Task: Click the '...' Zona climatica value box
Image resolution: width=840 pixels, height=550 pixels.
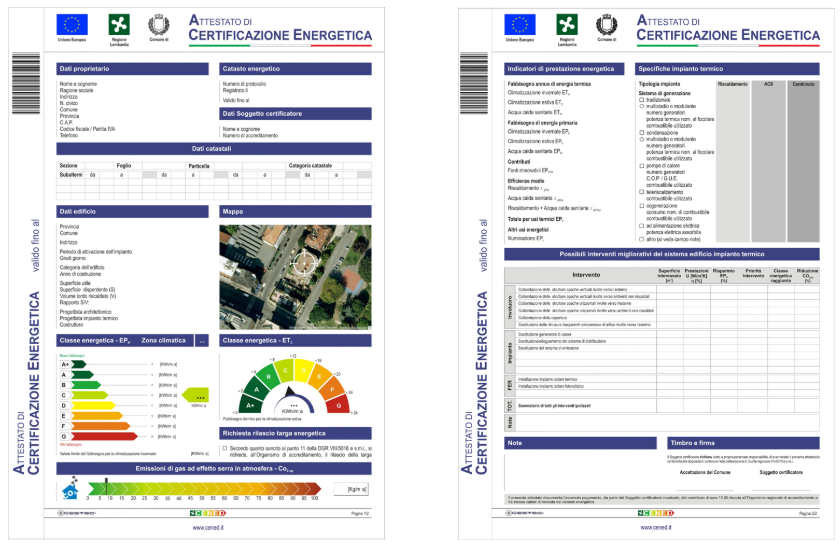Action: (x=202, y=341)
